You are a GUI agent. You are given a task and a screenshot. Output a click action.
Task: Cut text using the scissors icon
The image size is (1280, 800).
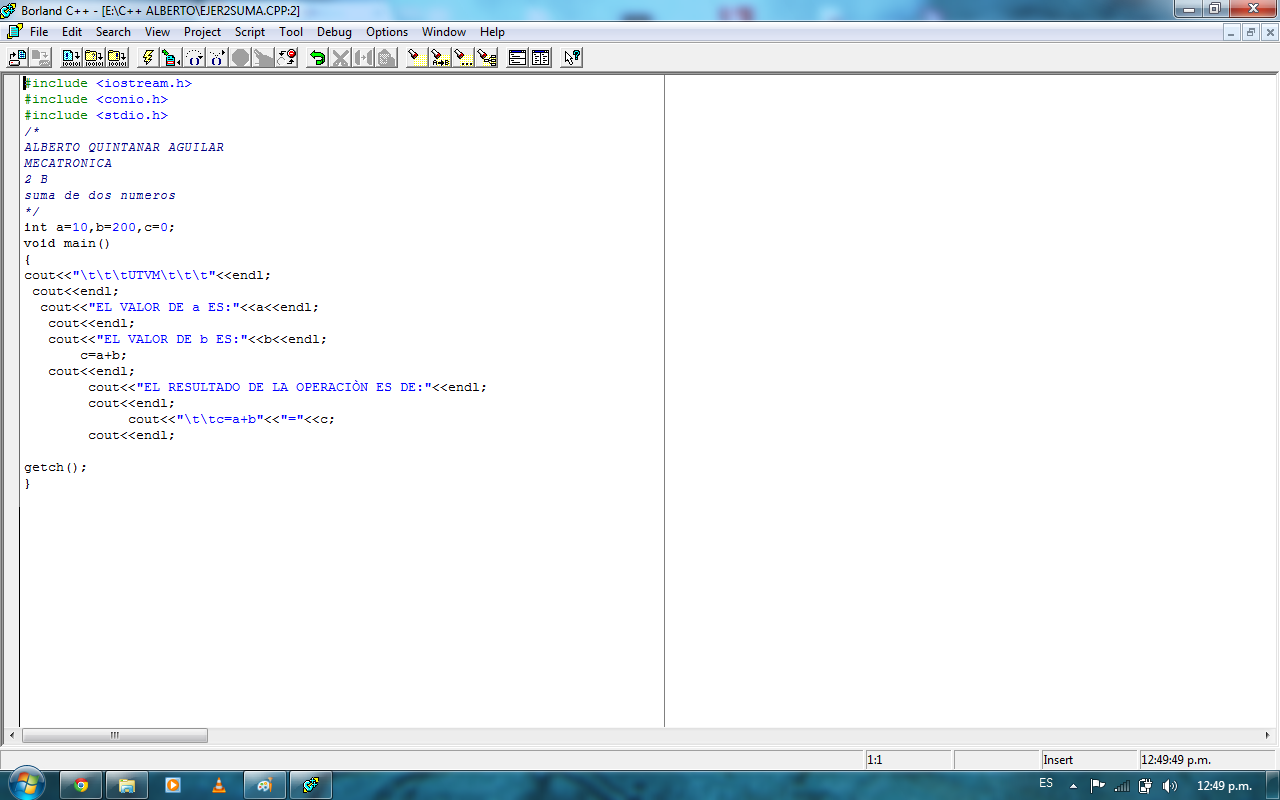click(x=341, y=57)
